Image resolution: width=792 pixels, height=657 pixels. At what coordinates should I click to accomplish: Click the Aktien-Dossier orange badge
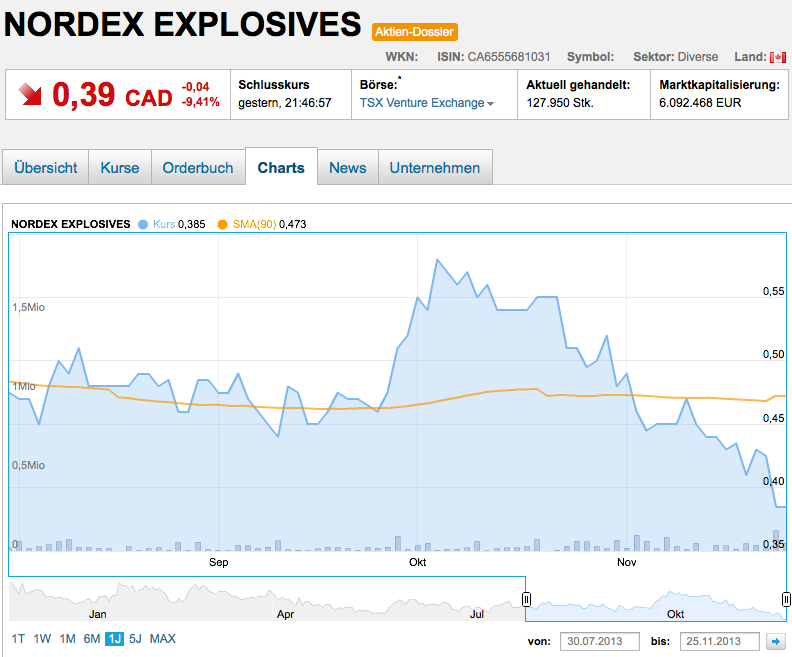415,32
